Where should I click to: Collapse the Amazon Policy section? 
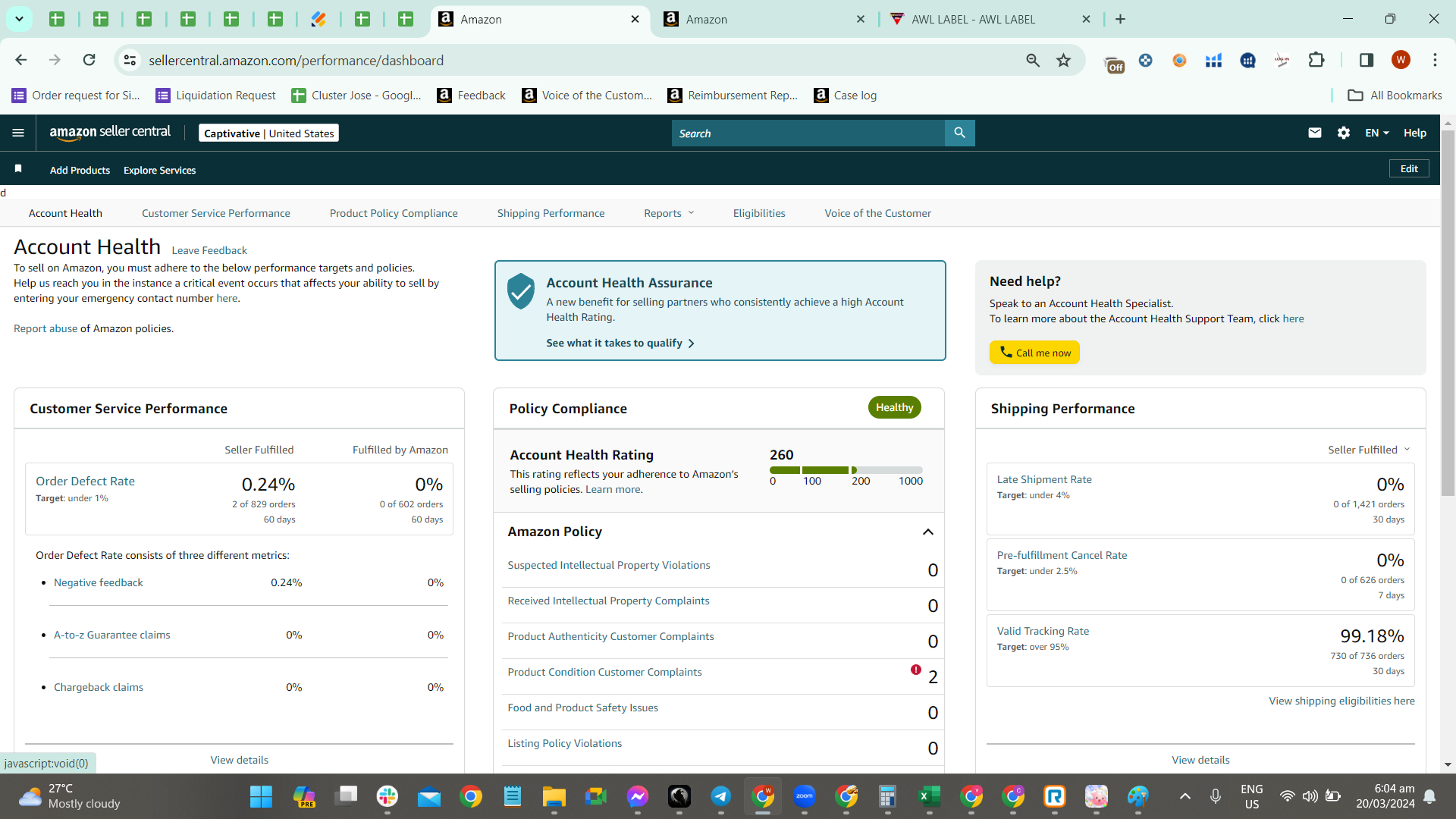tap(927, 532)
